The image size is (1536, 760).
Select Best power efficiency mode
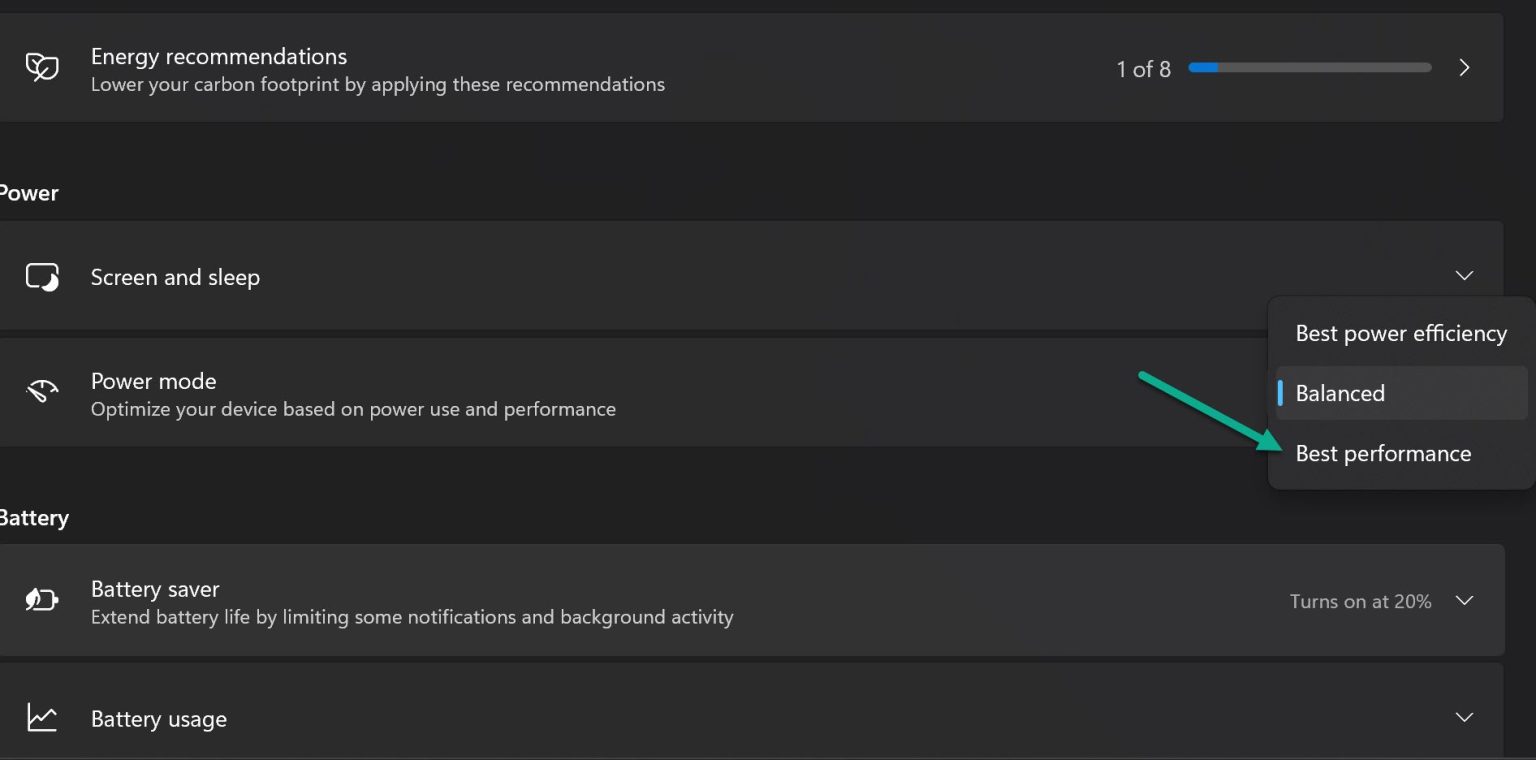(1400, 333)
